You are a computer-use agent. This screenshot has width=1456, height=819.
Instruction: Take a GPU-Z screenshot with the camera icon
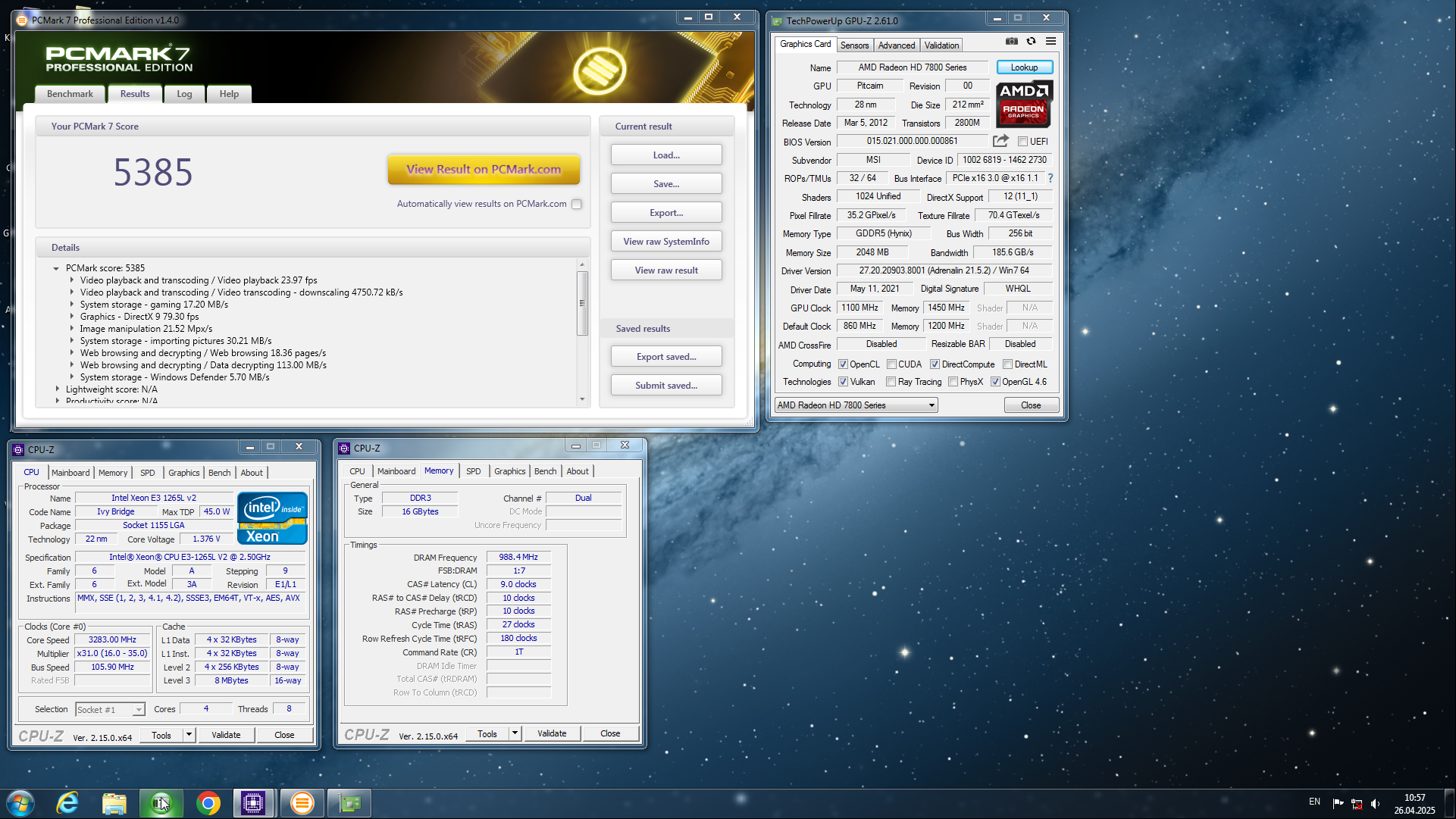tap(1011, 41)
